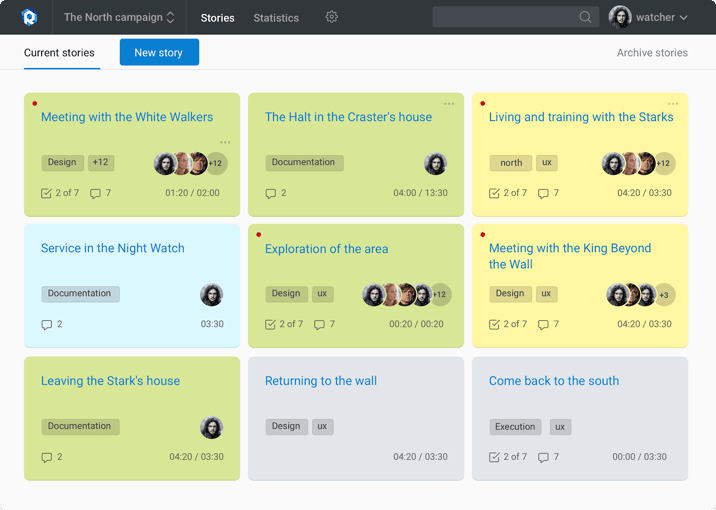Toggle checklist icon on Meeting with White Walkers card
This screenshot has height=510, width=716.
tap(46, 193)
